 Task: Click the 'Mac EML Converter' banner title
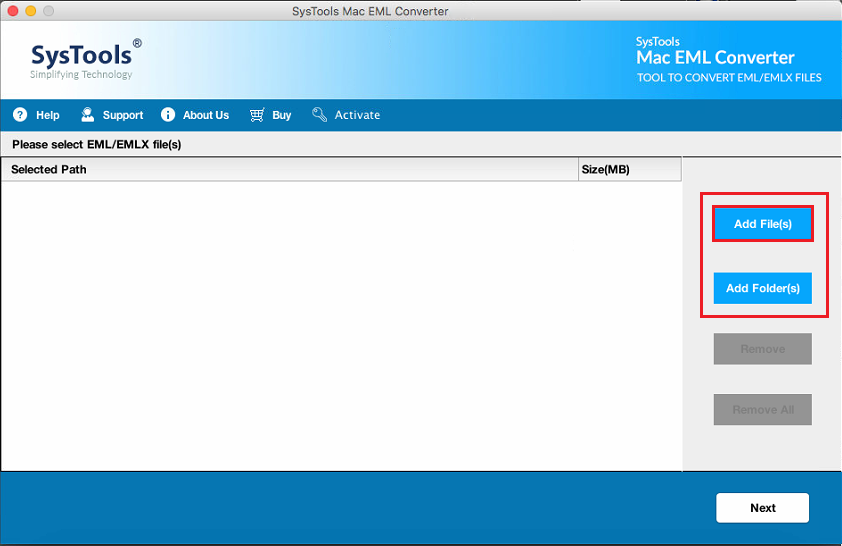pos(715,57)
